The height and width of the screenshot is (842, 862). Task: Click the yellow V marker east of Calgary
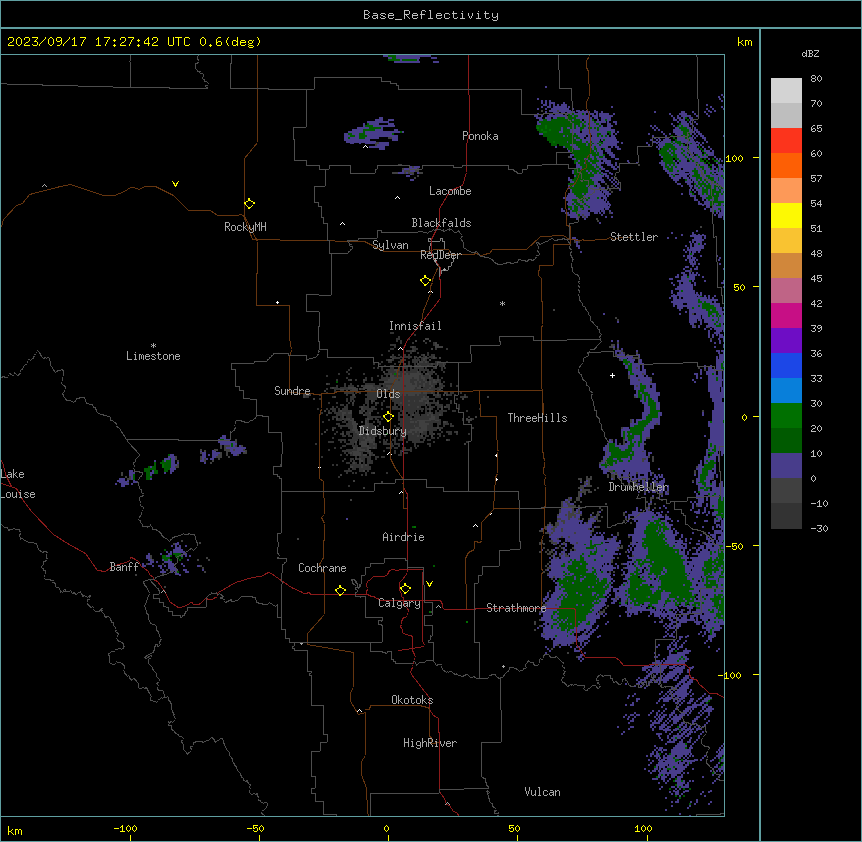tap(429, 584)
